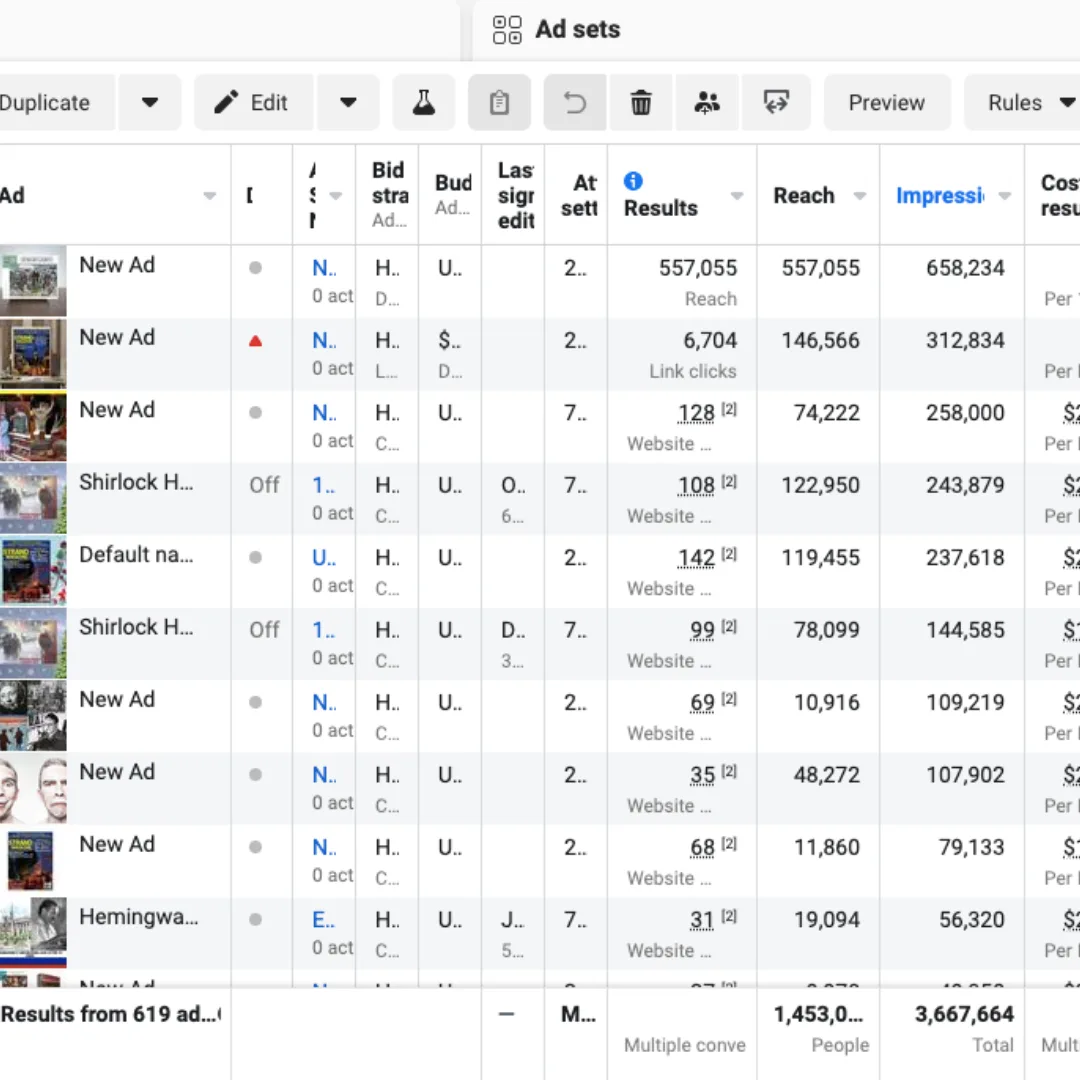Screen dimensions: 1080x1080
Task: Open the dropdown next to Duplicate
Action: coord(150,102)
